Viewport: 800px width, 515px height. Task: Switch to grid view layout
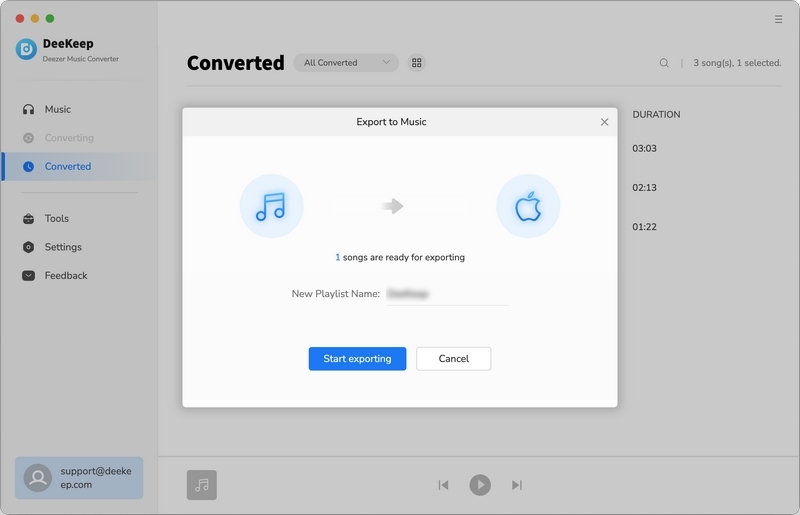click(417, 63)
